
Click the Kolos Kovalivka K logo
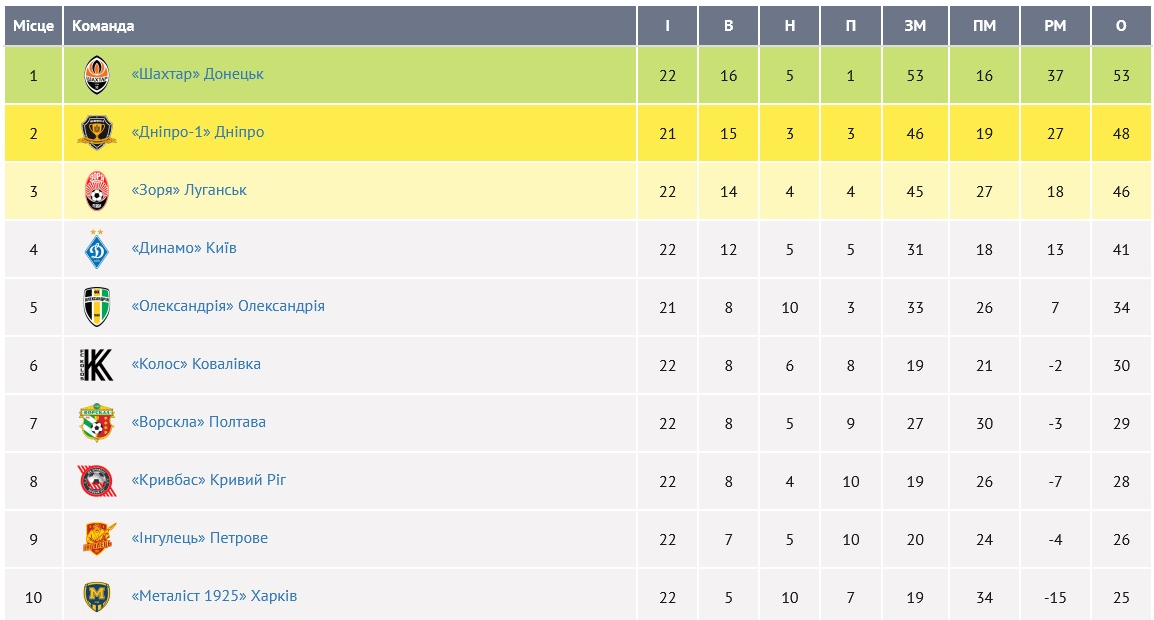click(x=97, y=365)
